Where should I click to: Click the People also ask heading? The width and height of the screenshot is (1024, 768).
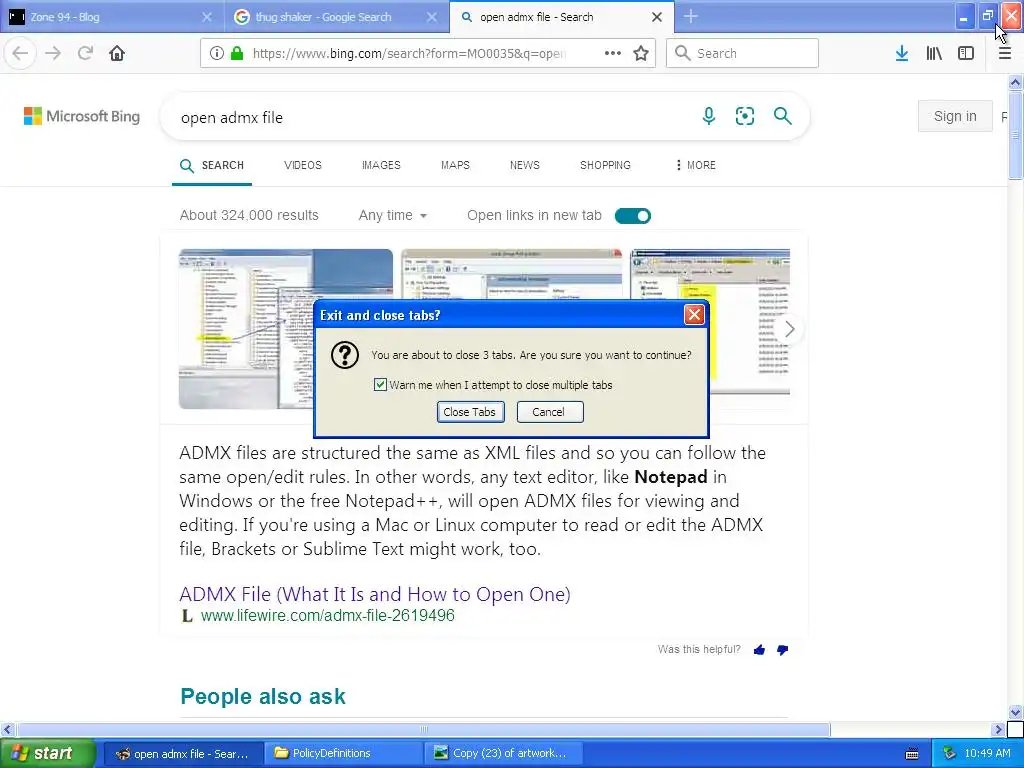[263, 696]
